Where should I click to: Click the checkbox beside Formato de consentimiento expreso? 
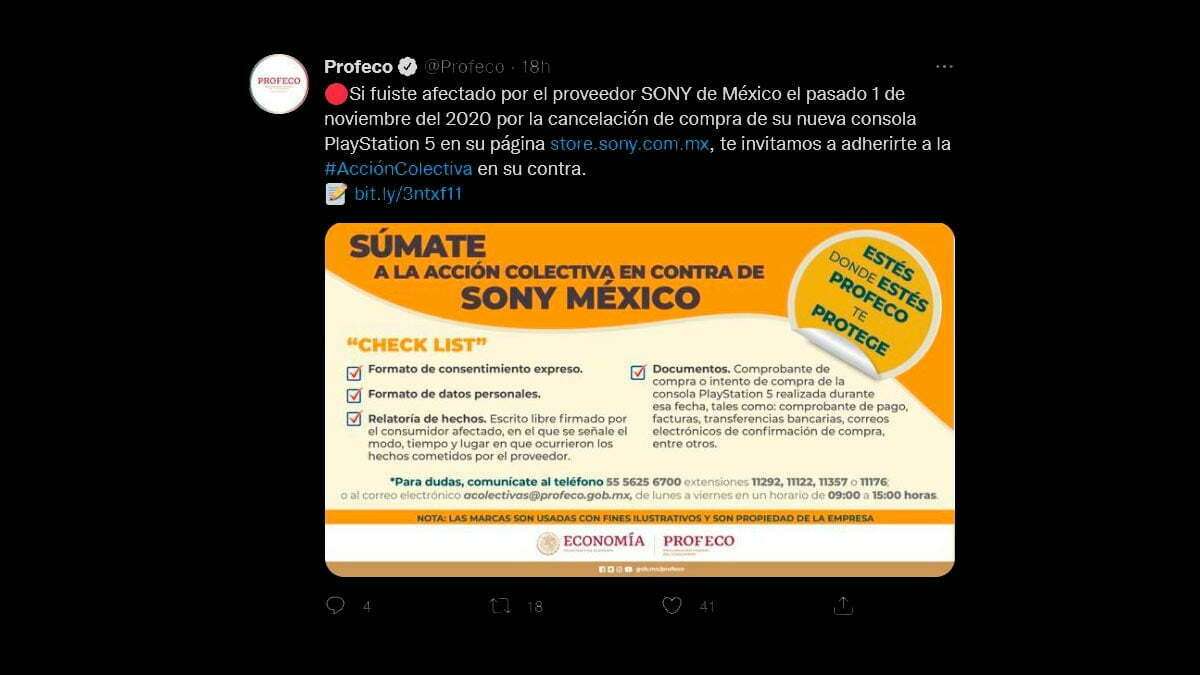(x=354, y=372)
